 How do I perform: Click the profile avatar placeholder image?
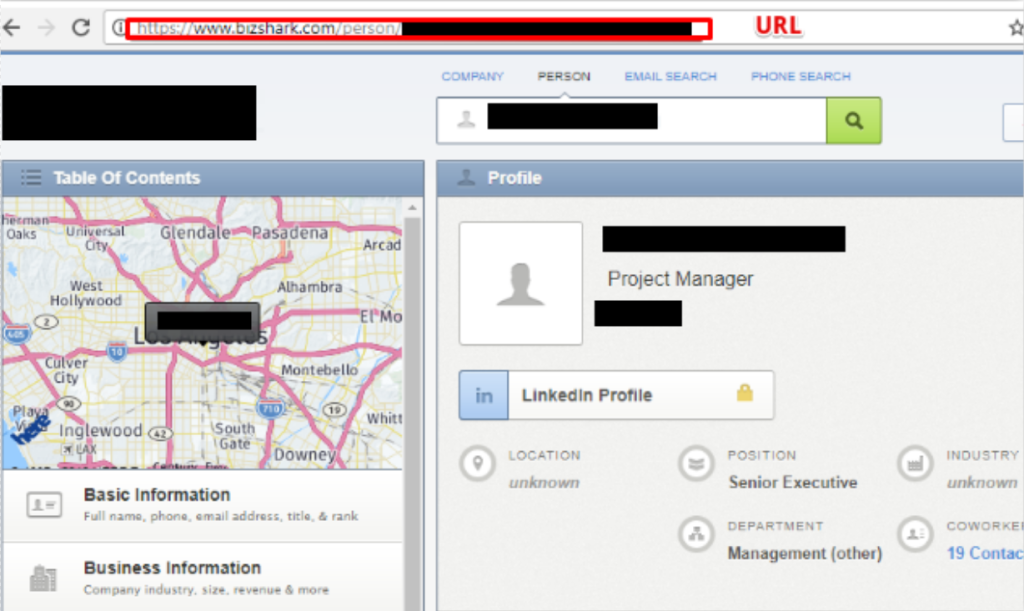(520, 283)
